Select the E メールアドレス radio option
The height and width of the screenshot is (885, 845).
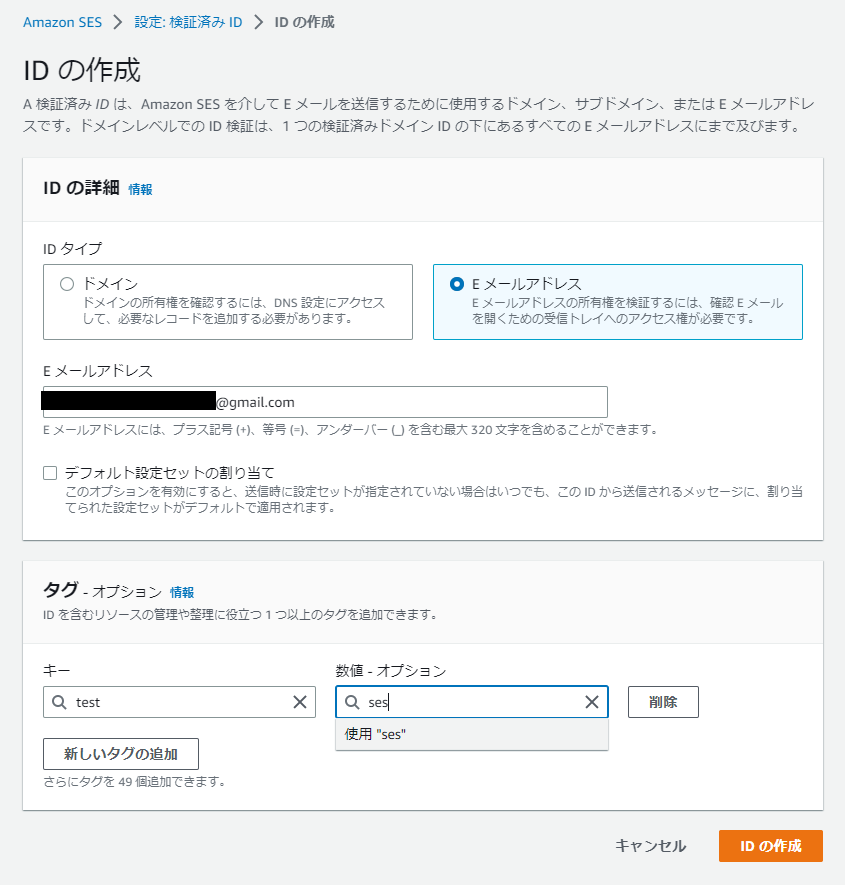(457, 284)
